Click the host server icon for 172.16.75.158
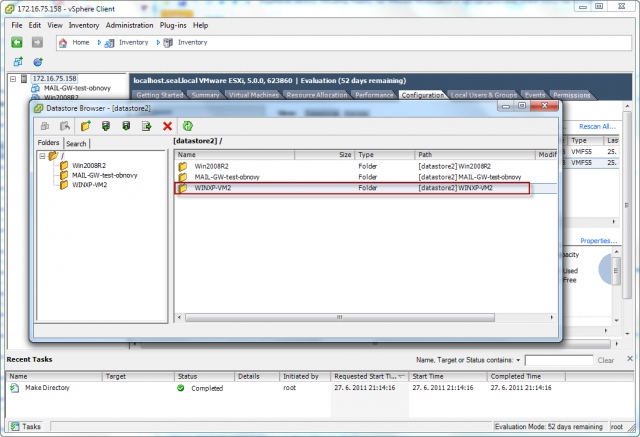 (x=24, y=79)
